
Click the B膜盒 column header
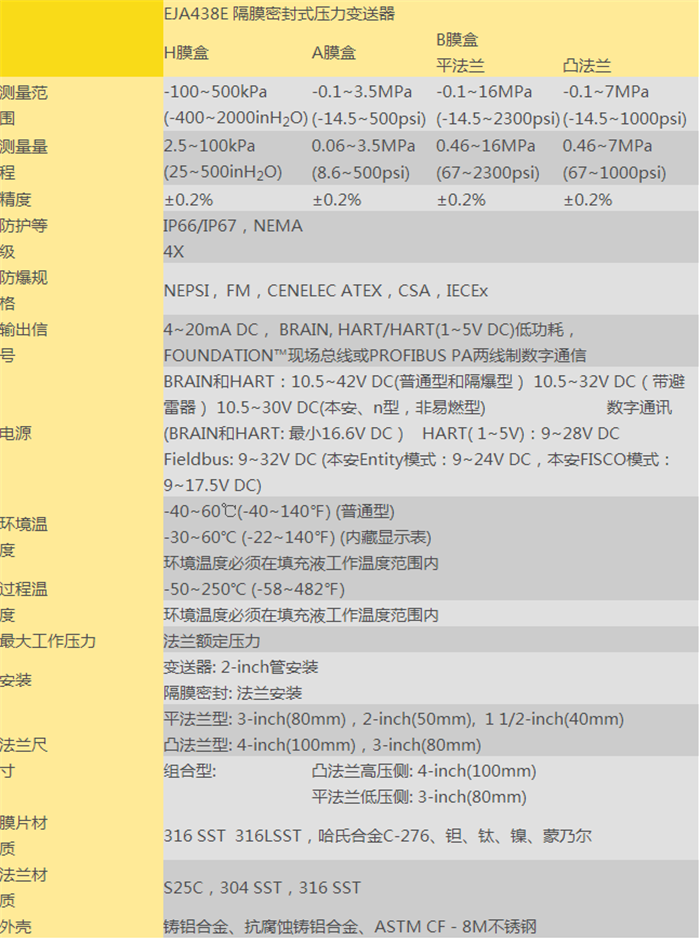click(457, 40)
